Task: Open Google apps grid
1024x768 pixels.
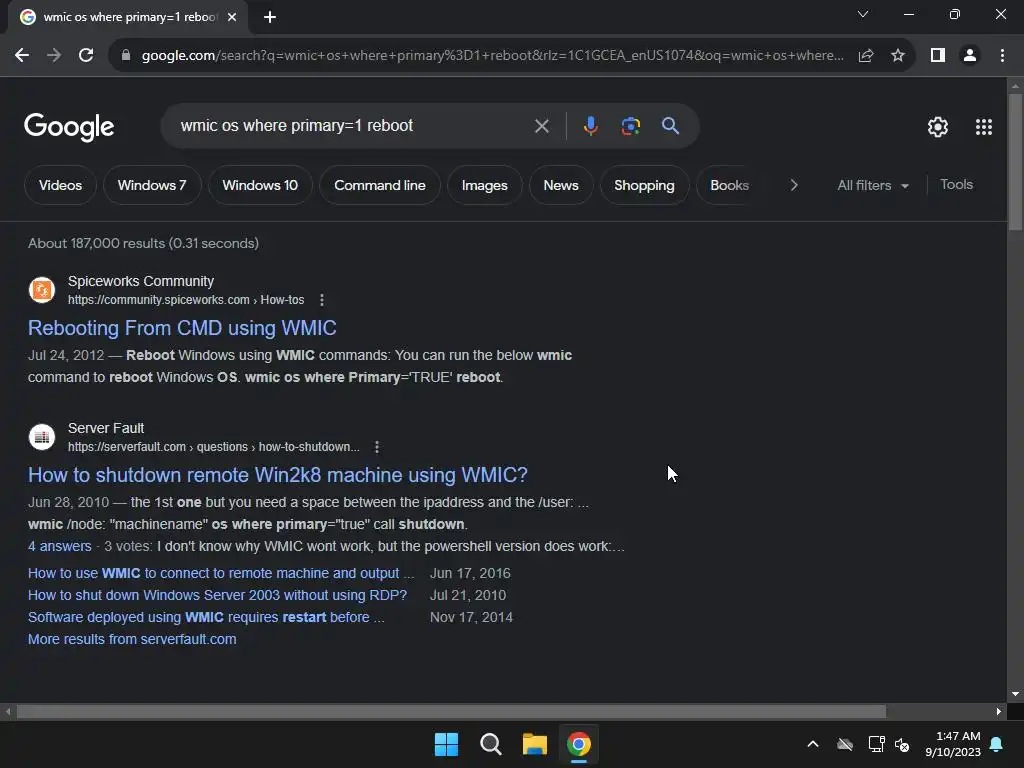Action: pyautogui.click(x=984, y=127)
